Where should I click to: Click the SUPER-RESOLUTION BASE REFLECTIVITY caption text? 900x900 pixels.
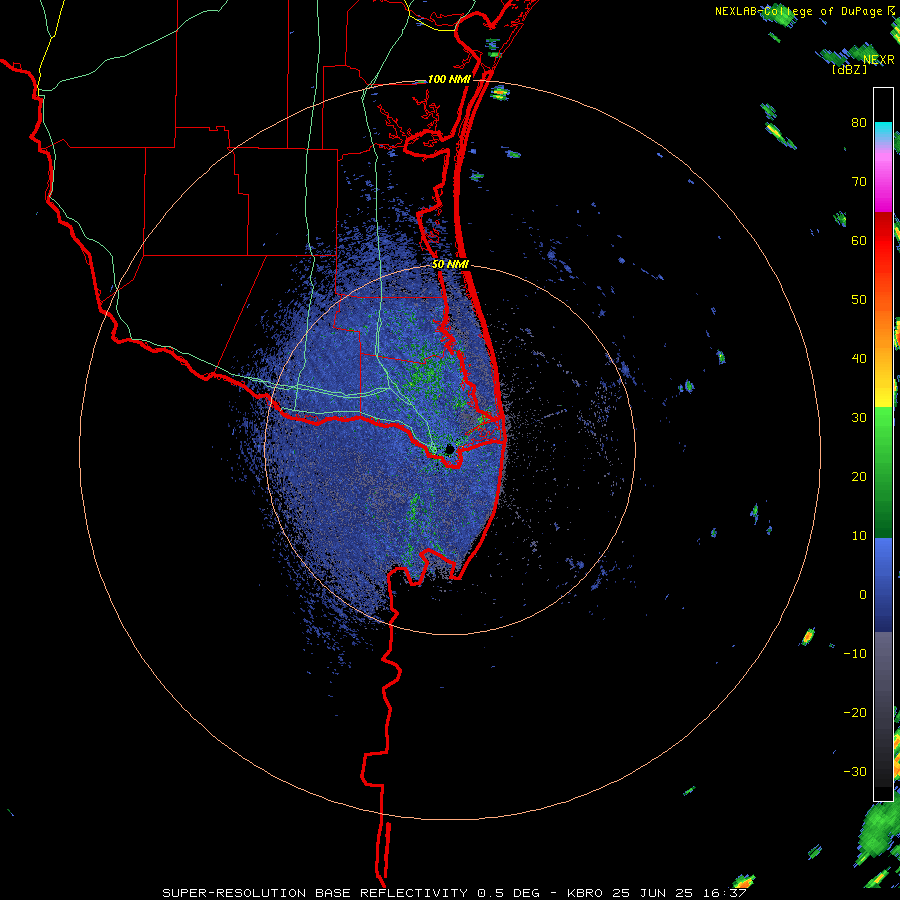tap(315, 893)
